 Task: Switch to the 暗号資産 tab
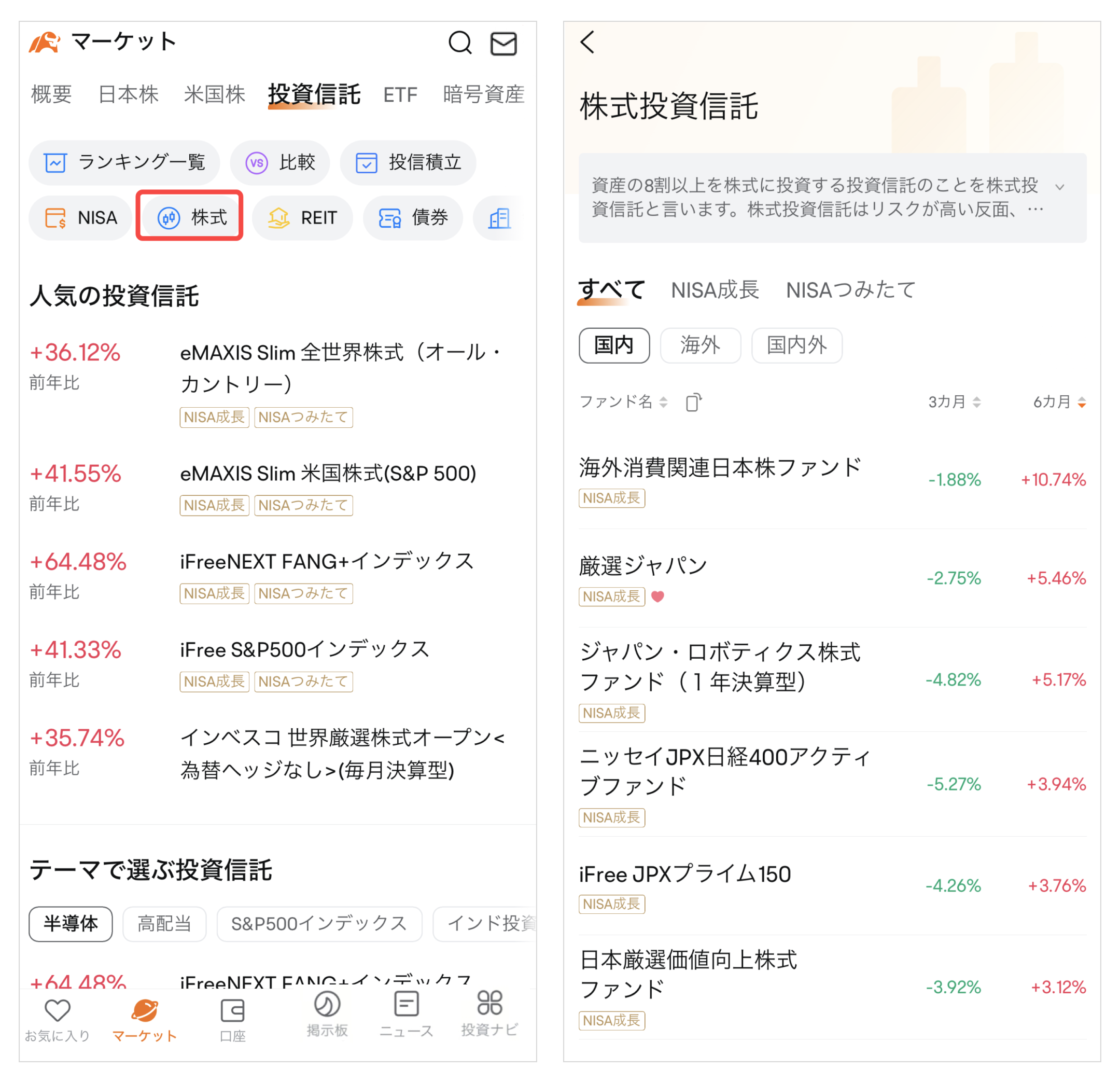[x=483, y=94]
